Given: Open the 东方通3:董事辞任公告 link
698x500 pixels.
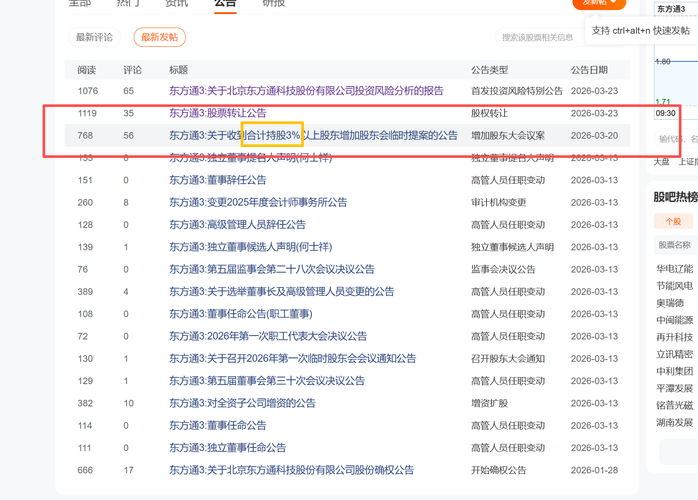Looking at the screenshot, I should click(218, 180).
